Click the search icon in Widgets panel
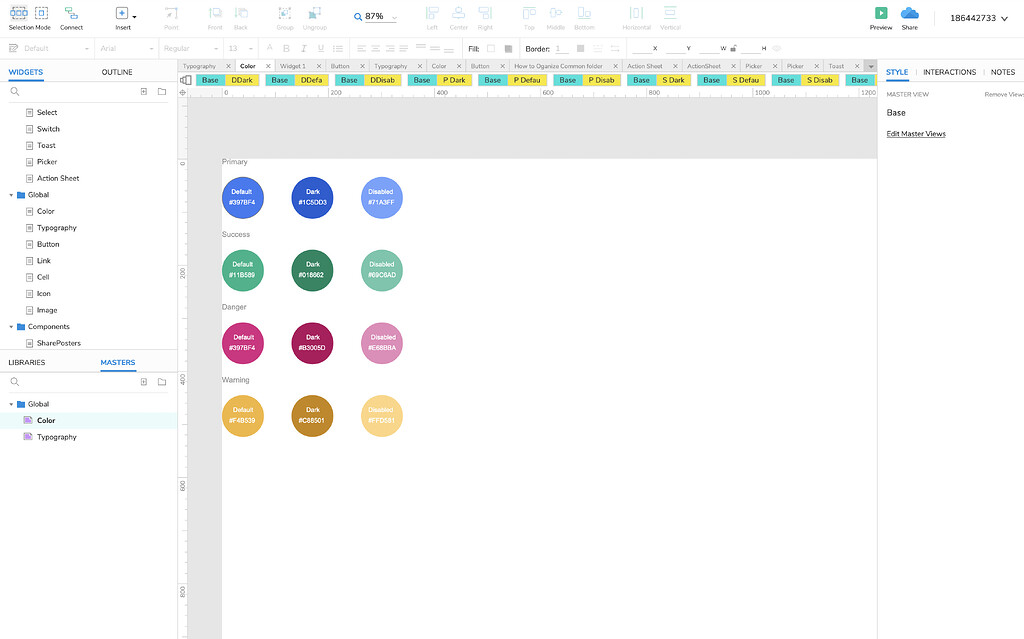This screenshot has width=1024, height=639. coord(15,91)
